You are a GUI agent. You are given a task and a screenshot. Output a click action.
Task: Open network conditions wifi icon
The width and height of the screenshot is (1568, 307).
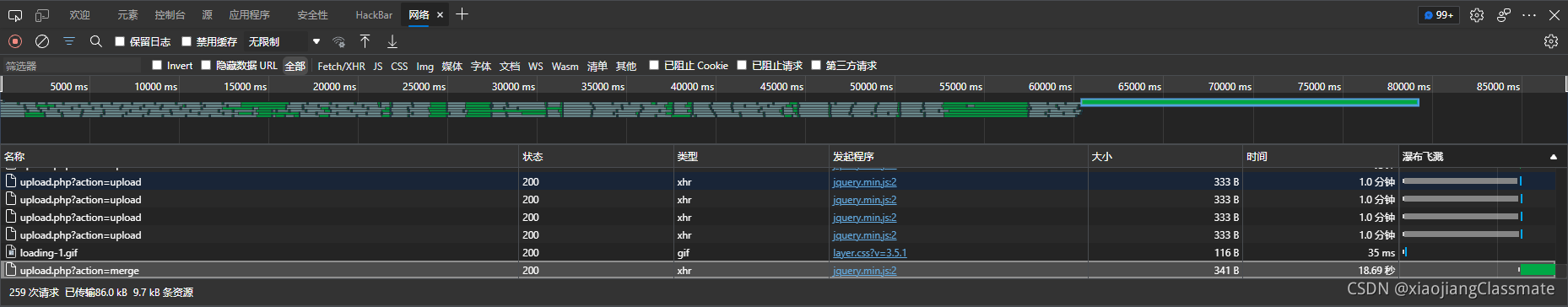coord(338,41)
